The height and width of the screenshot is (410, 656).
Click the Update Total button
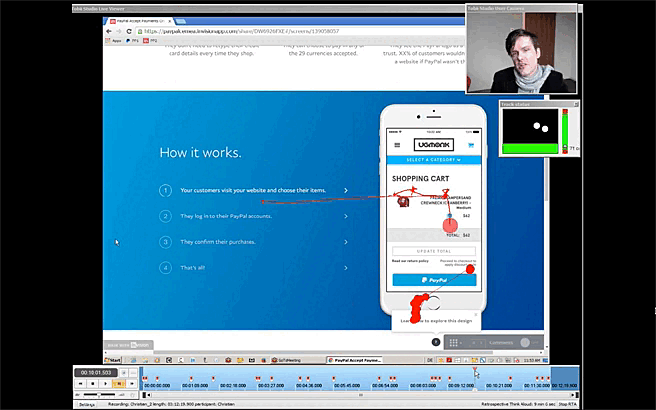(434, 251)
